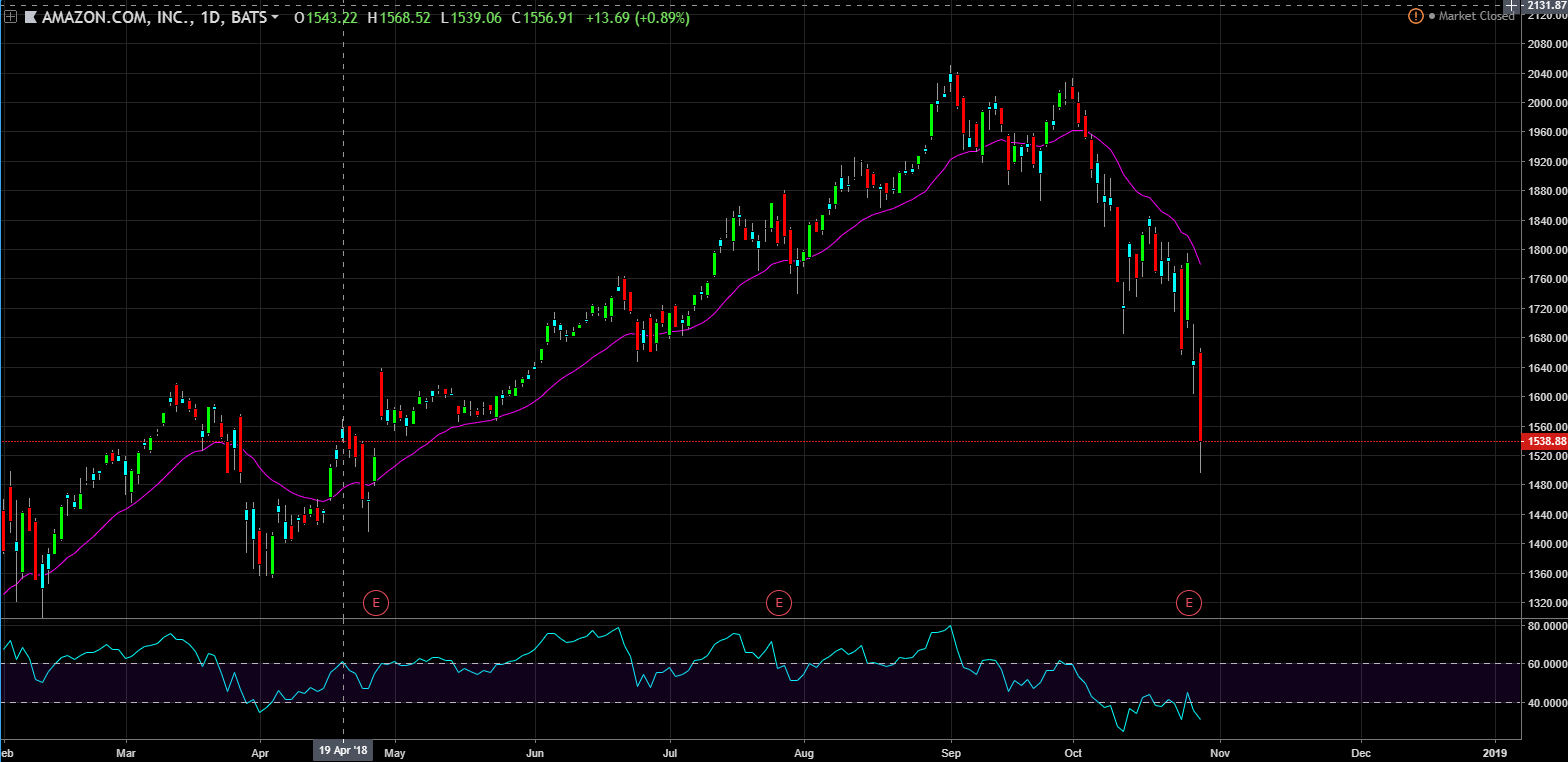The image size is (1568, 762).
Task: Open the late-July earnings E marker
Action: [x=778, y=602]
